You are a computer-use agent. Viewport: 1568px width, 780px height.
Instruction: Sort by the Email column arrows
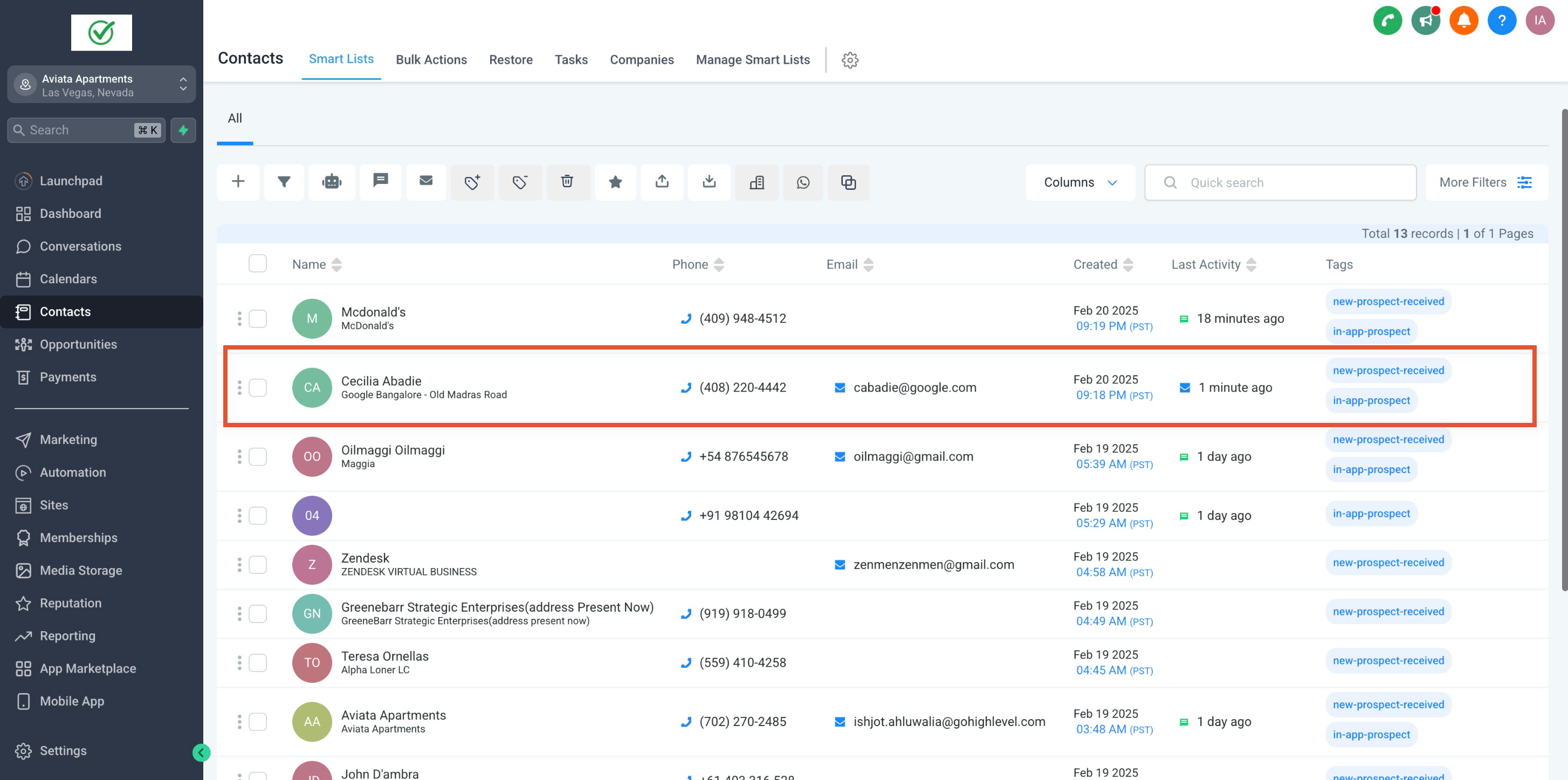tap(869, 265)
